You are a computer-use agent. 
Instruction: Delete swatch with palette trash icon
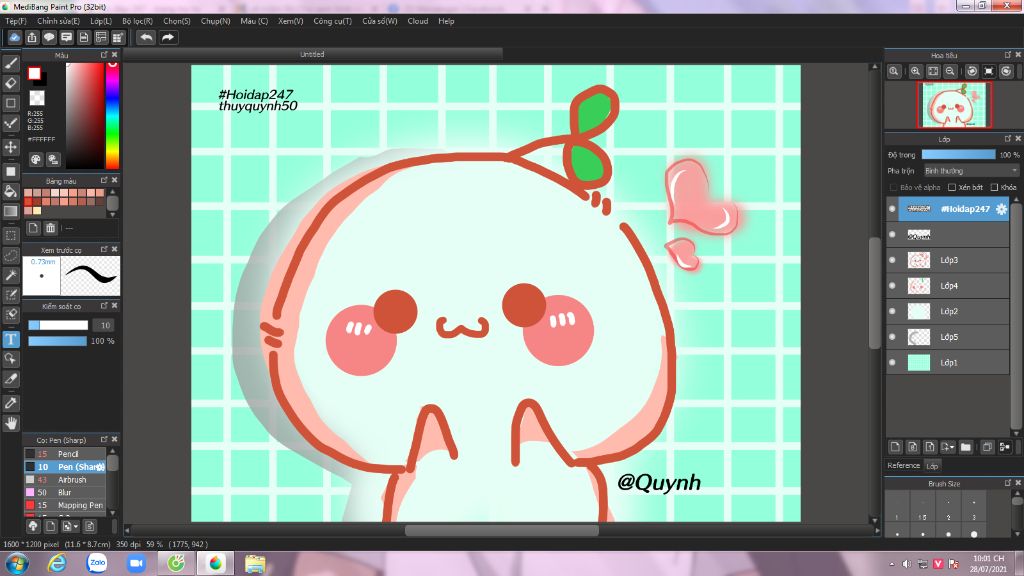pos(51,228)
